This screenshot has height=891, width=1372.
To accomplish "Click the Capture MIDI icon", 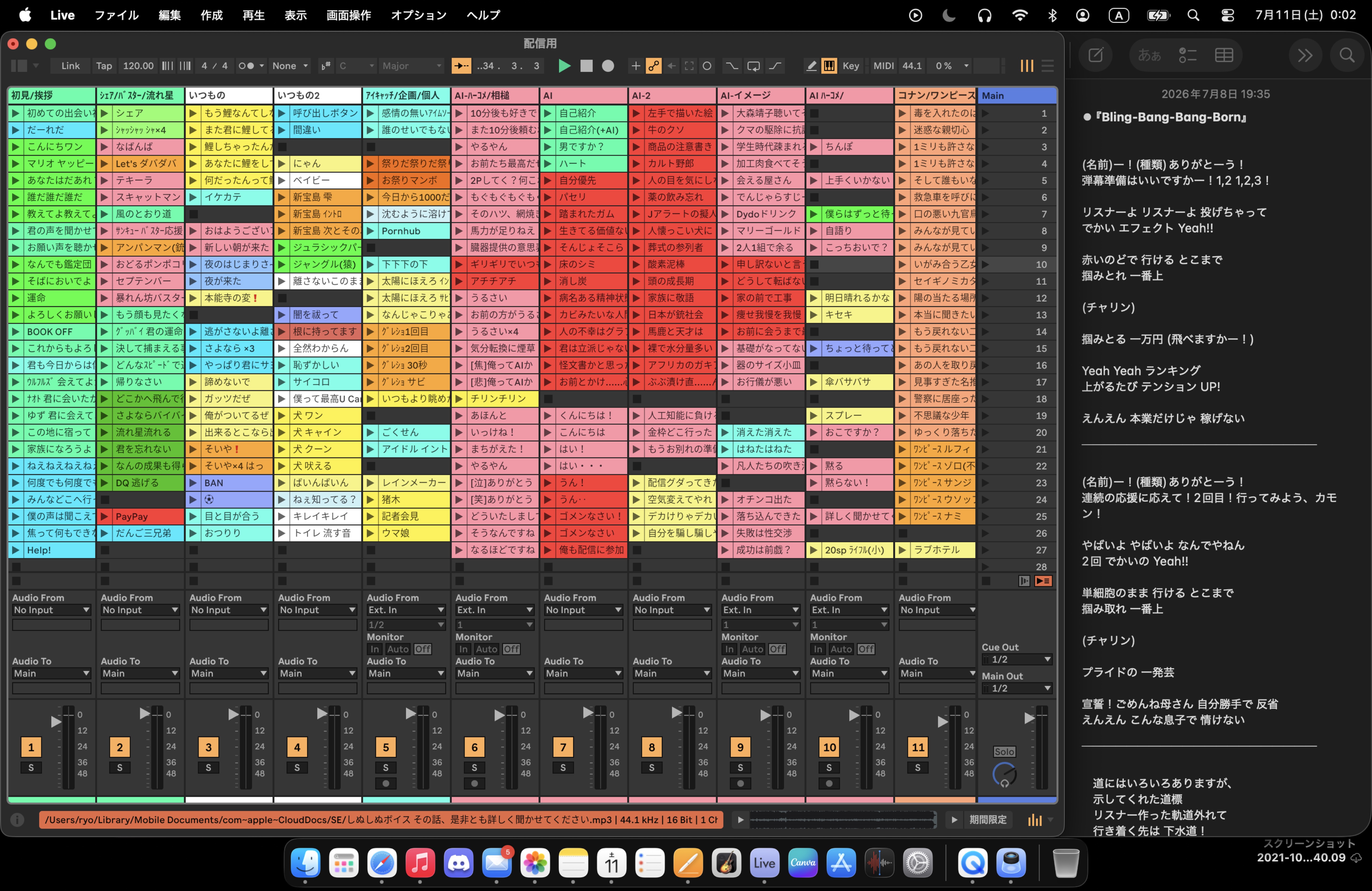I will click(x=689, y=66).
